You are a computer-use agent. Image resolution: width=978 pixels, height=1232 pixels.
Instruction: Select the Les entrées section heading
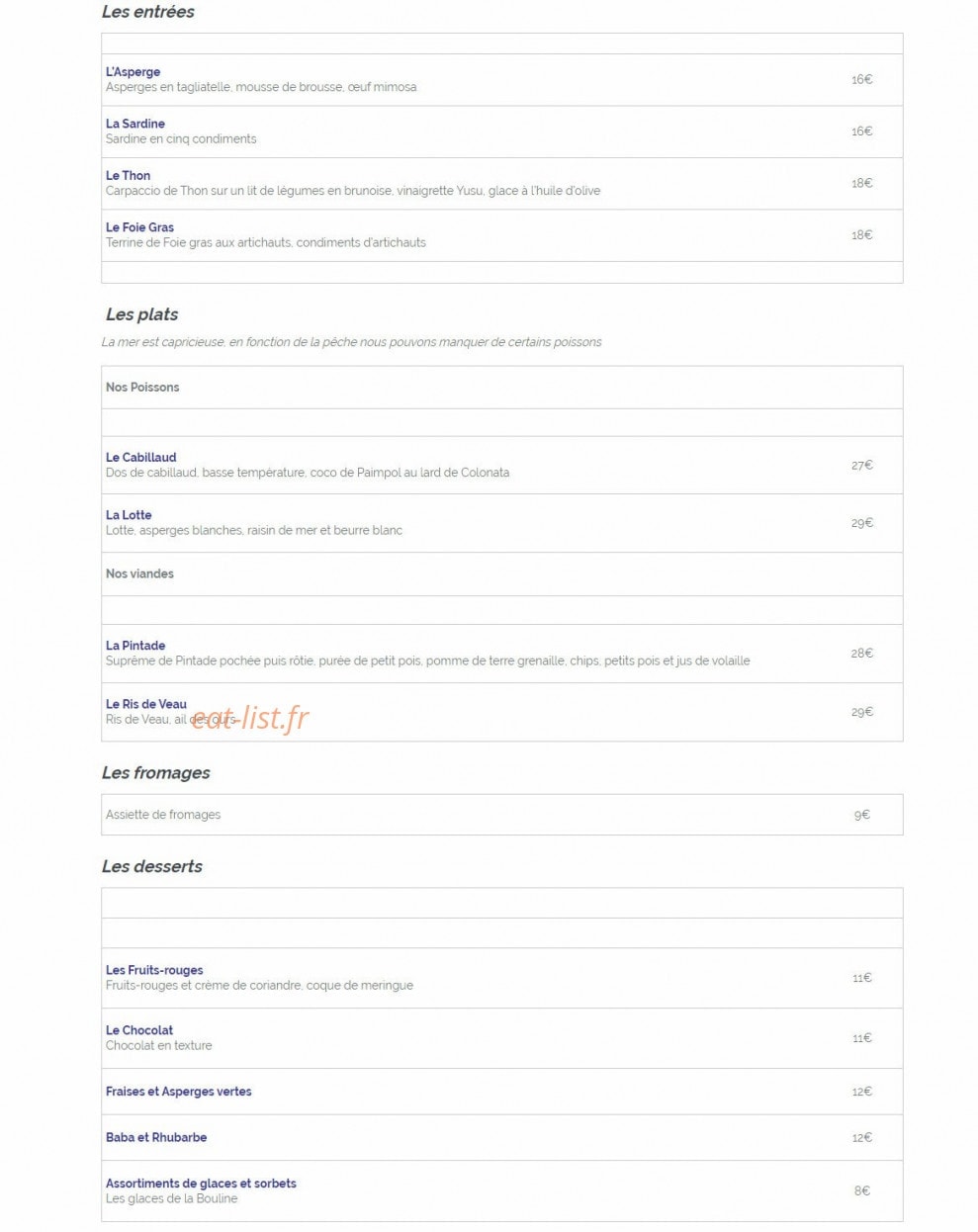148,12
